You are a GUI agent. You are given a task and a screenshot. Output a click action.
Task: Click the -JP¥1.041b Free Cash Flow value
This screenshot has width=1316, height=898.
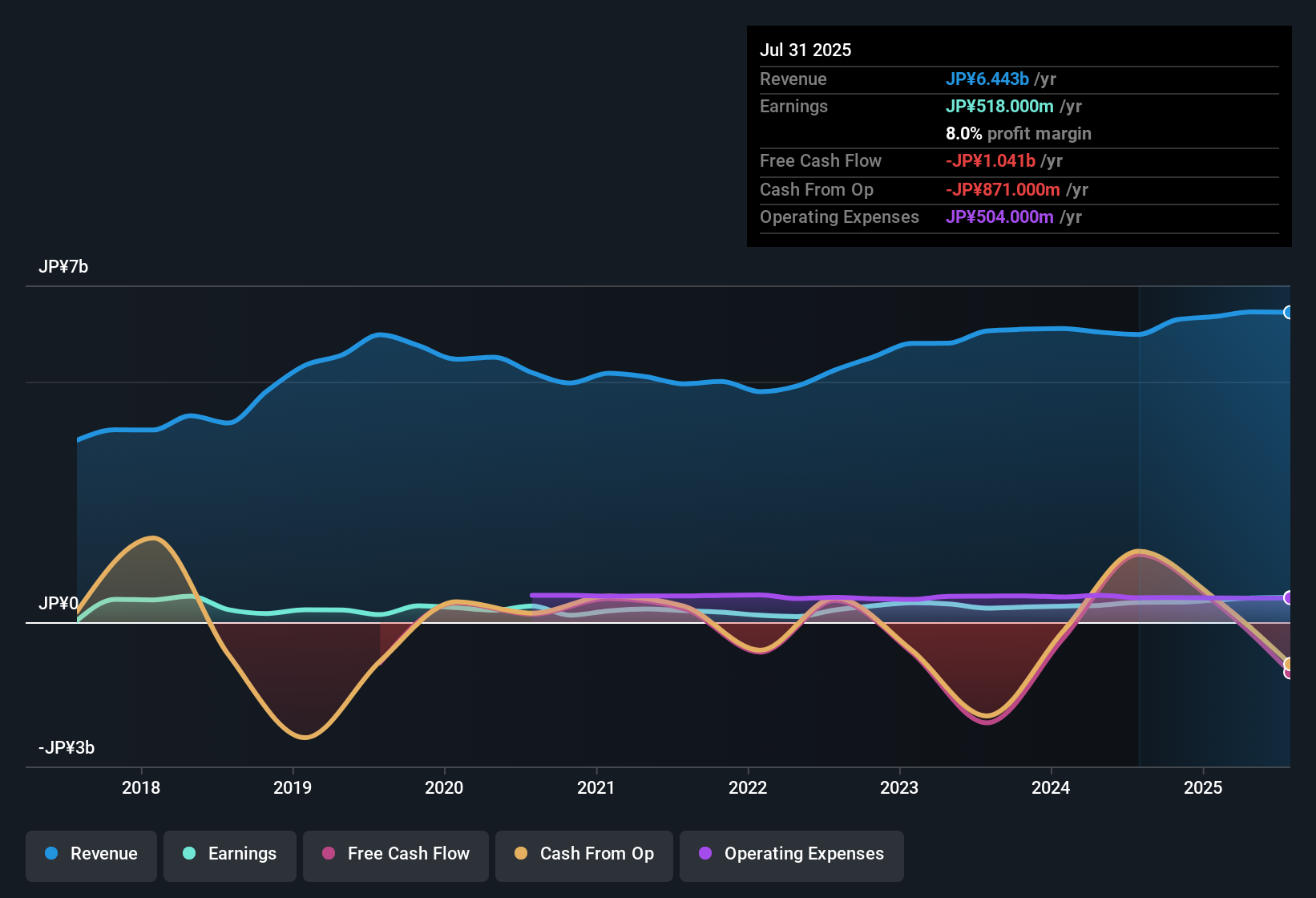click(x=990, y=161)
